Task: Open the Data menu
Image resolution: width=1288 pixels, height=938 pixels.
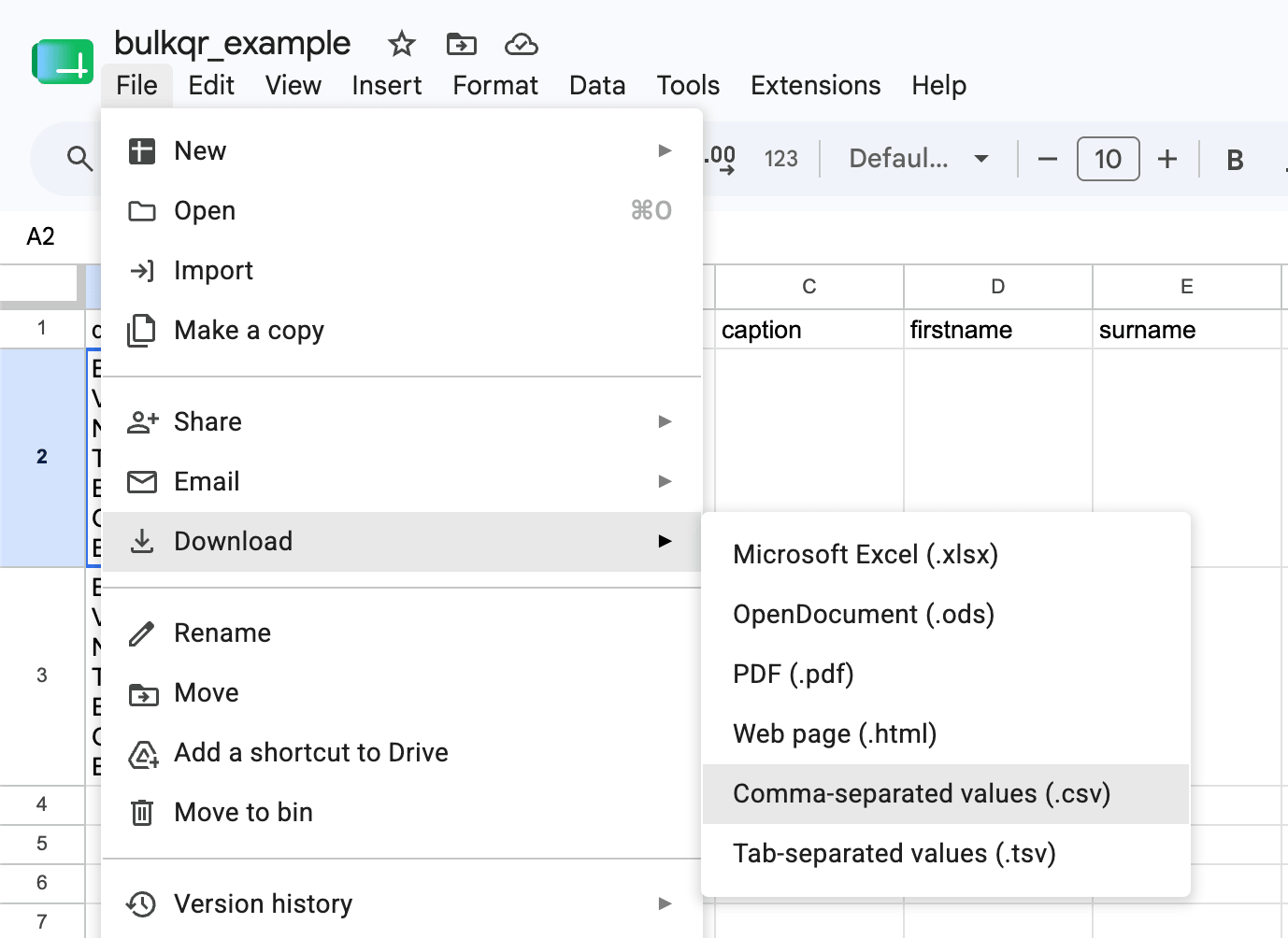Action: point(597,85)
